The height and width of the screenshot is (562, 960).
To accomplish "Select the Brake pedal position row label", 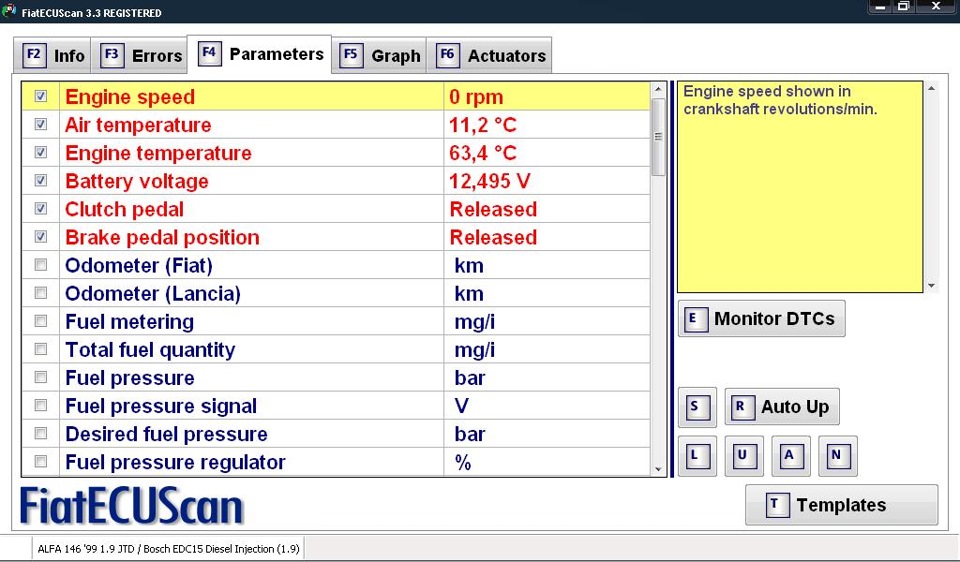I will pyautogui.click(x=162, y=238).
